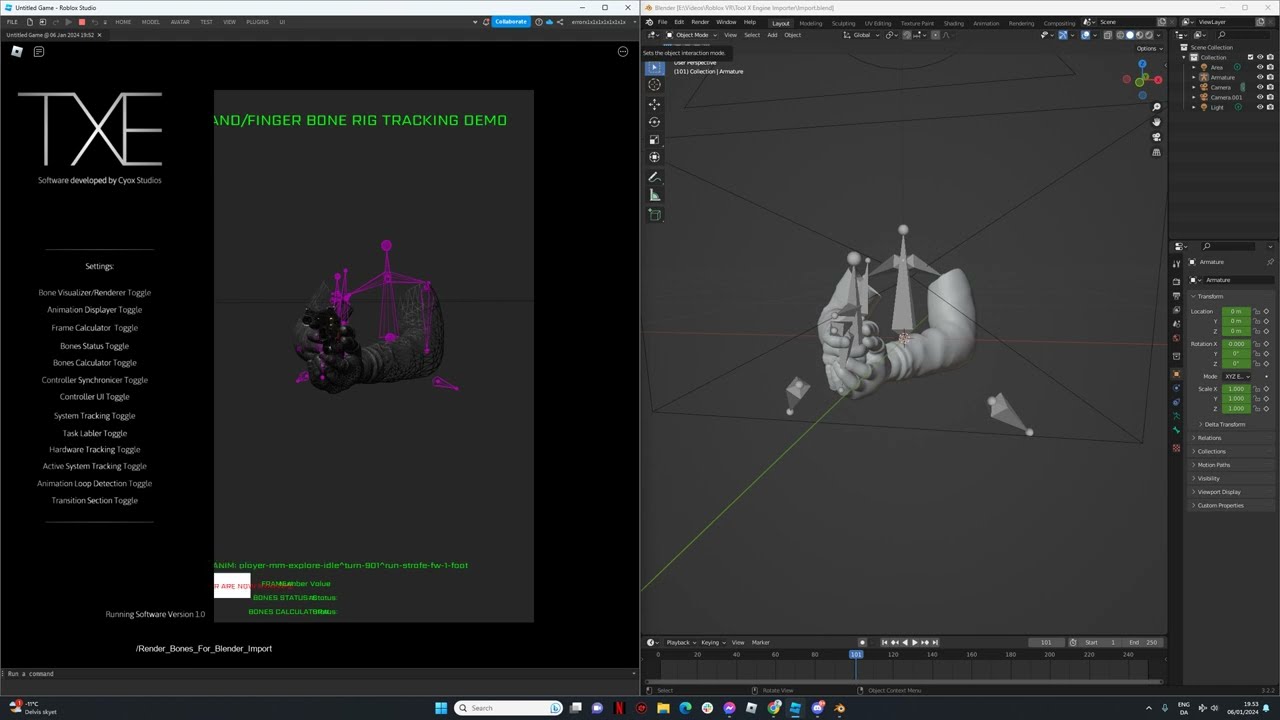Switch to the Sculpting workspace tab

(843, 23)
